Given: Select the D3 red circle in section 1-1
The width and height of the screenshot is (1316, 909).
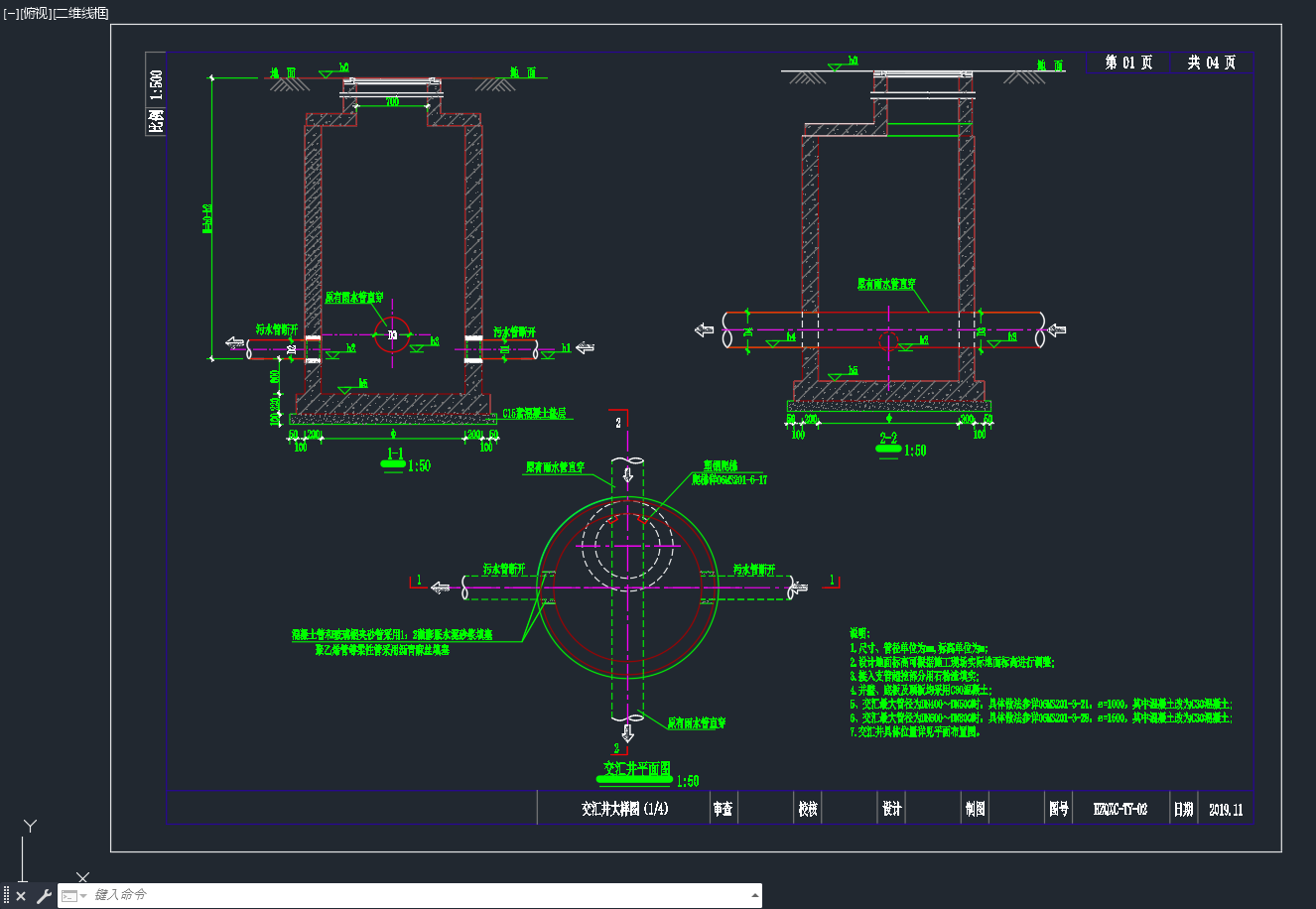Looking at the screenshot, I should (392, 335).
